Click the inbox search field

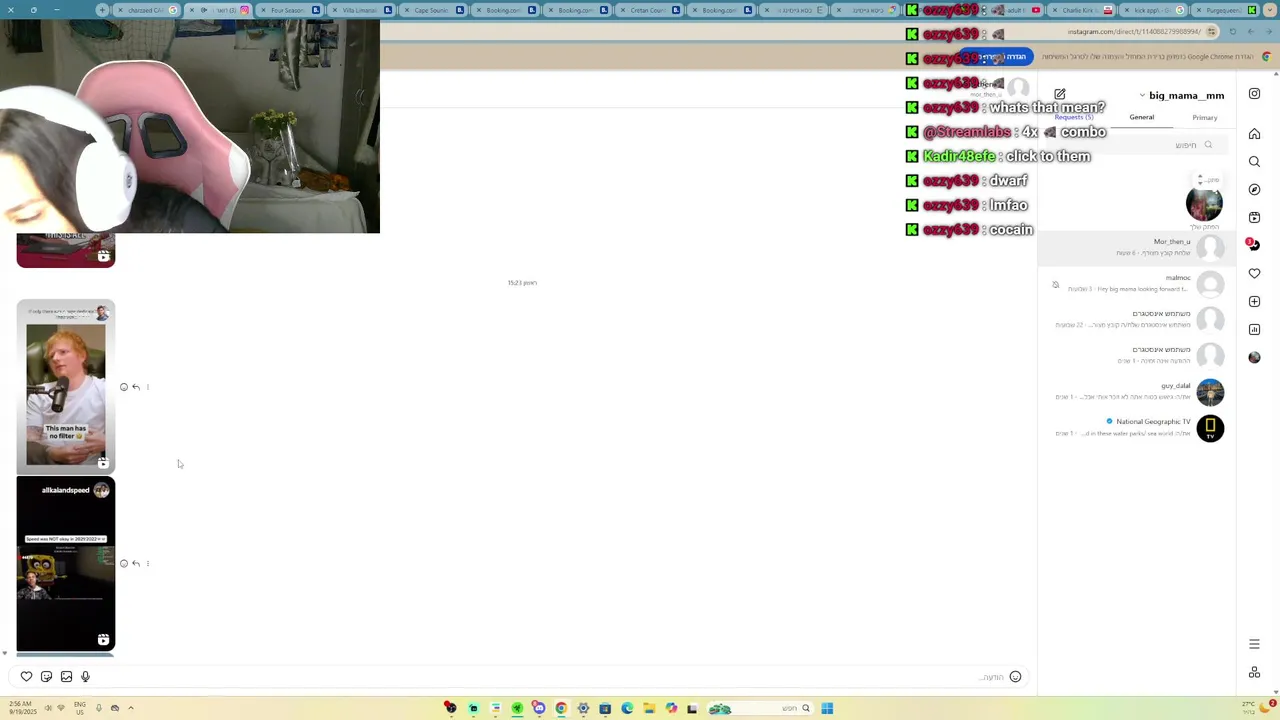(1137, 145)
